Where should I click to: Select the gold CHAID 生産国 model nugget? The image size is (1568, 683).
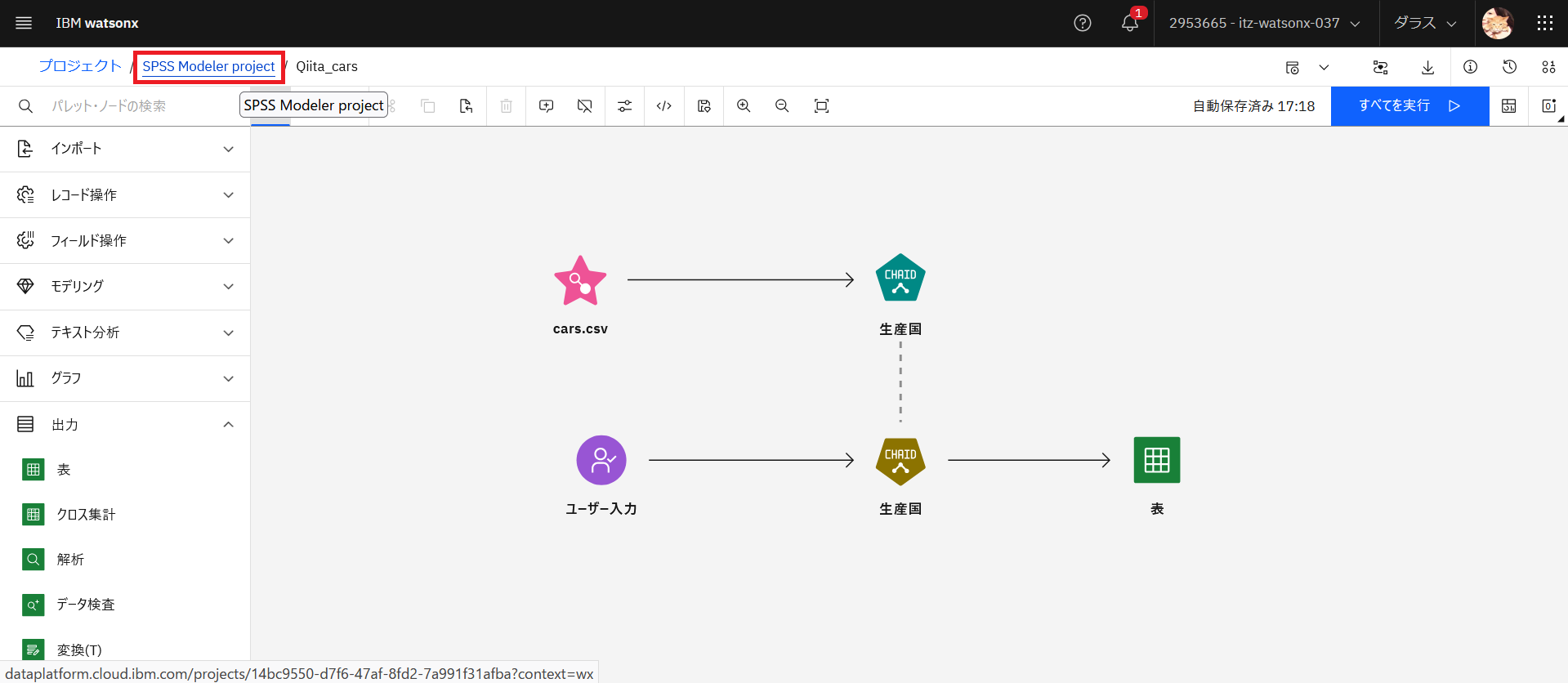click(x=900, y=461)
